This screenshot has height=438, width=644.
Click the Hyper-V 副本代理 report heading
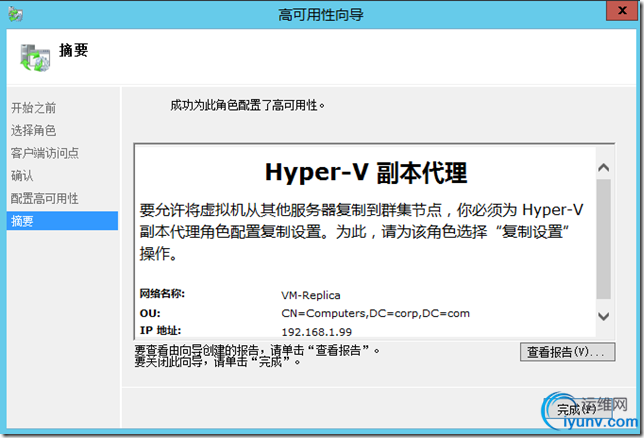[366, 173]
